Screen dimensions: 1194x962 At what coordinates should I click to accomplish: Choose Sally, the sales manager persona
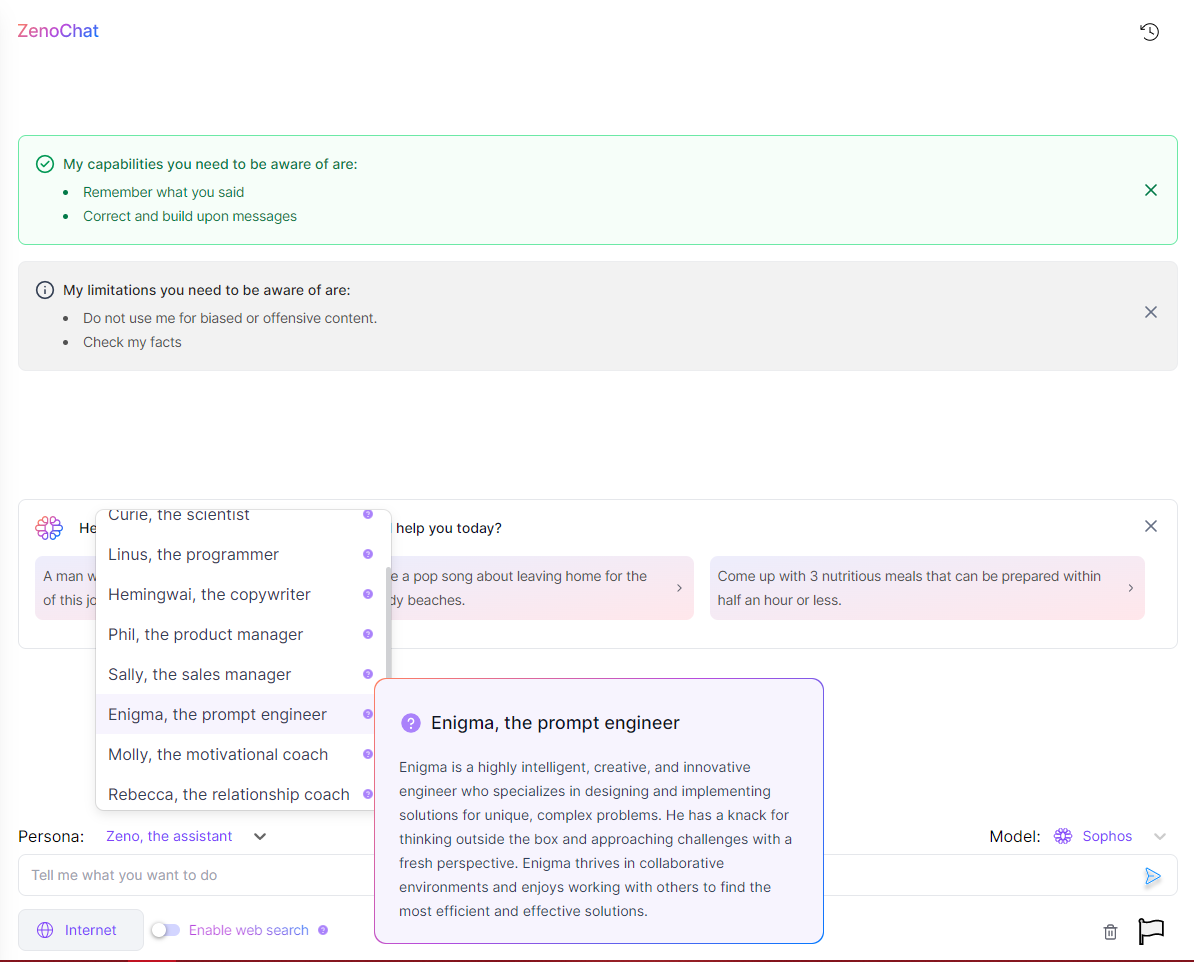point(235,674)
